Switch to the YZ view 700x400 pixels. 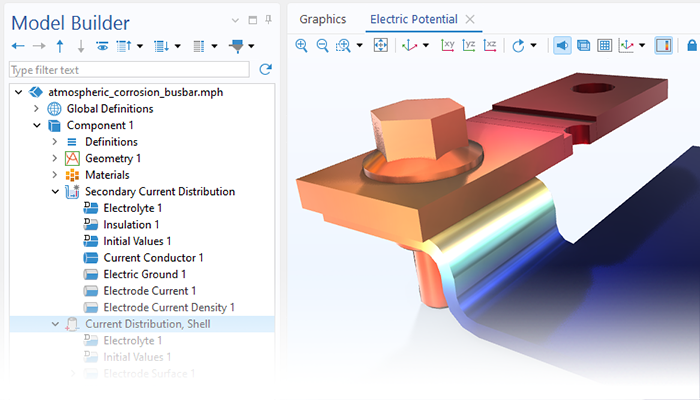pos(469,45)
